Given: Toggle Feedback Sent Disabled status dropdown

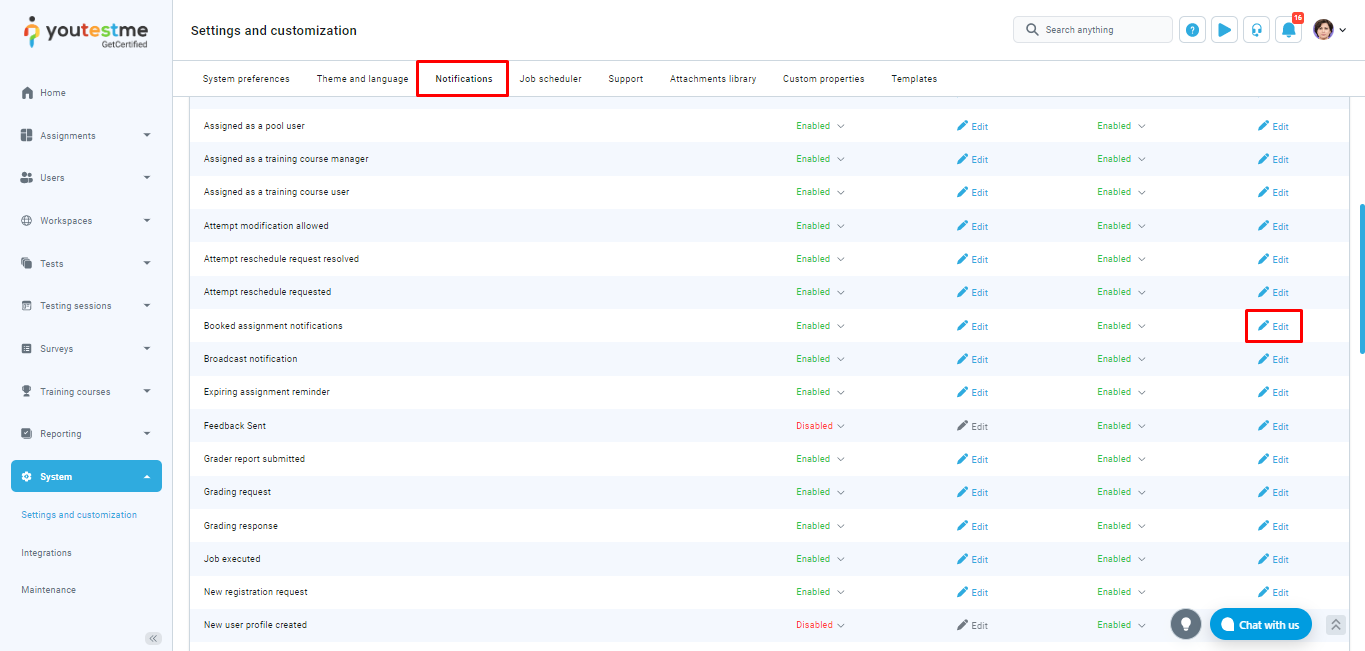Looking at the screenshot, I should coord(820,426).
